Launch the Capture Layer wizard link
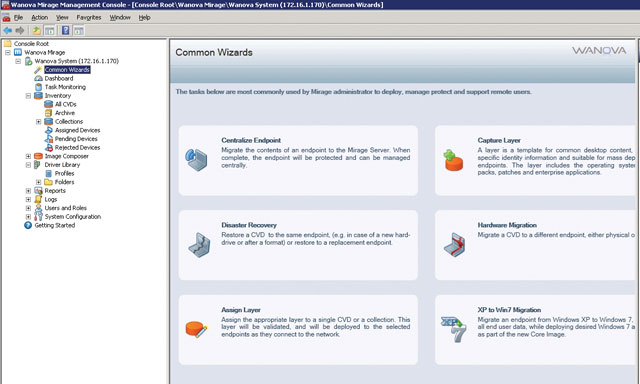Screen dimensions: 640x384 tap(499, 140)
